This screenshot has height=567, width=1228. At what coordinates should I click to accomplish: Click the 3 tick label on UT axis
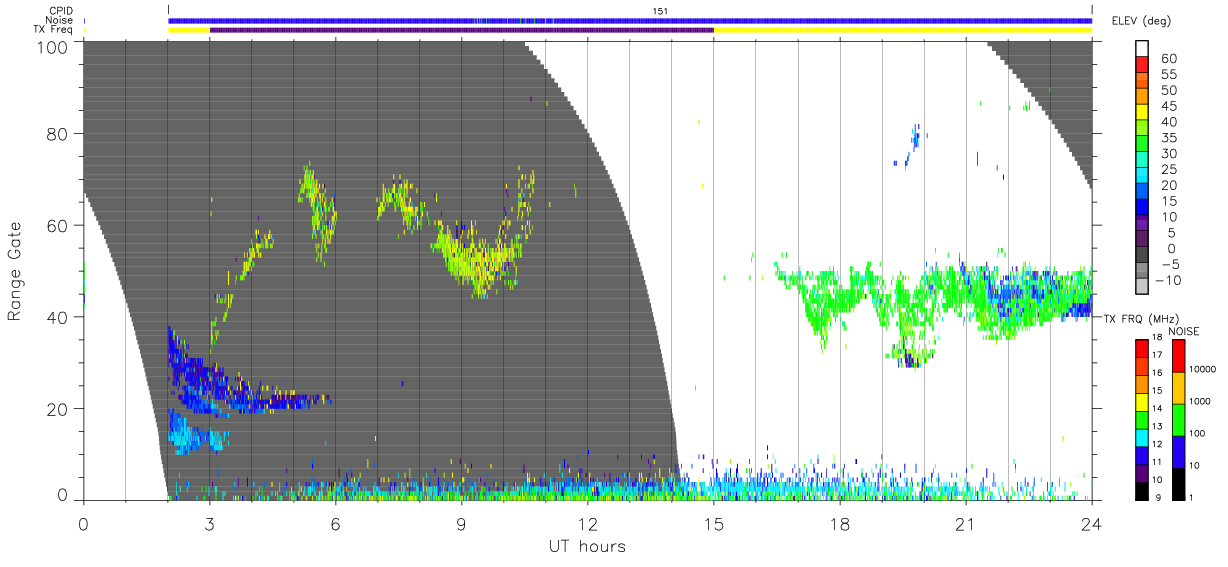tap(209, 523)
